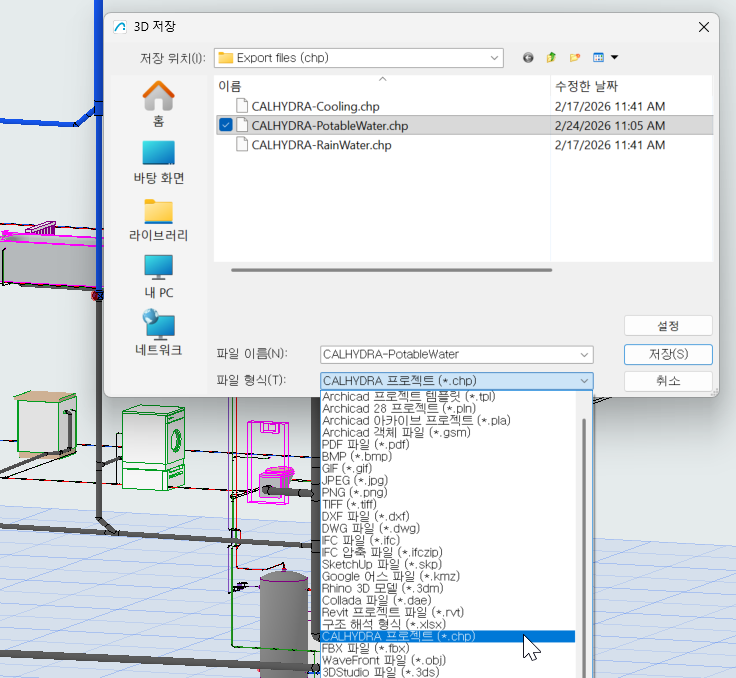This screenshot has height=678, width=736.
Task: Click the CALHYDRA-RainWater.chp file icon
Action: coord(242,144)
